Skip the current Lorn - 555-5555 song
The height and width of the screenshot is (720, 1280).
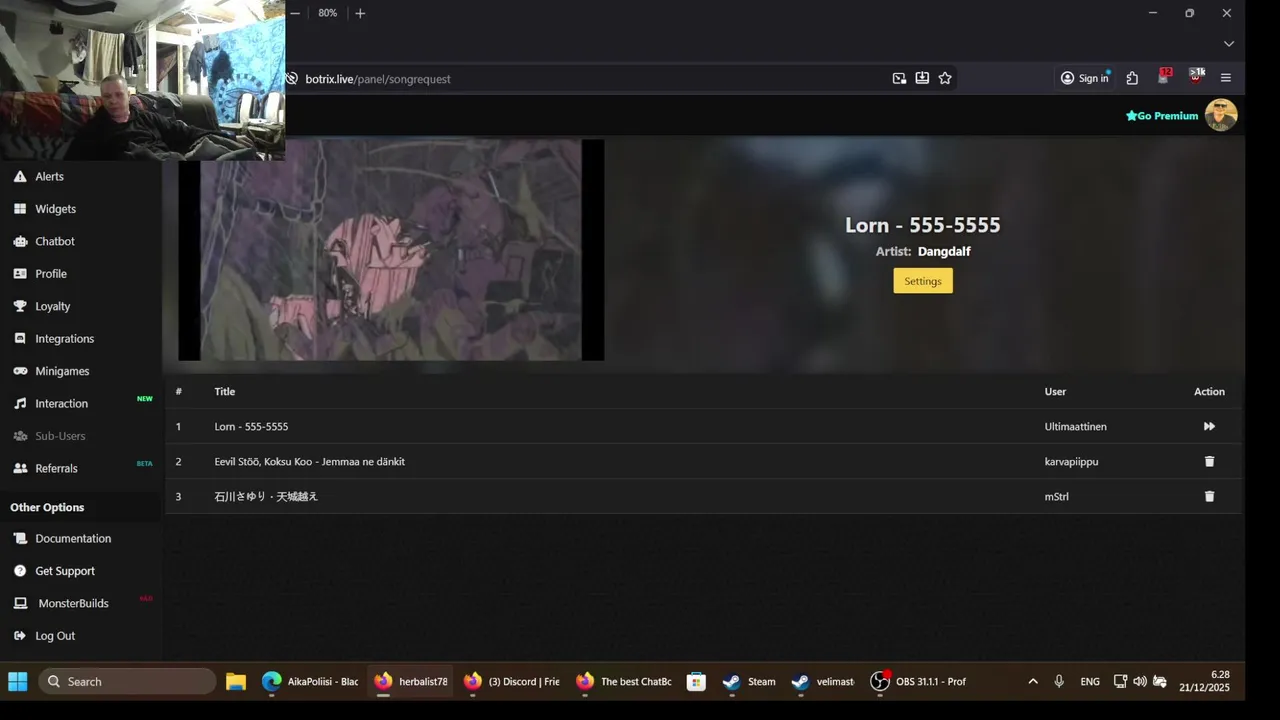click(x=1209, y=426)
